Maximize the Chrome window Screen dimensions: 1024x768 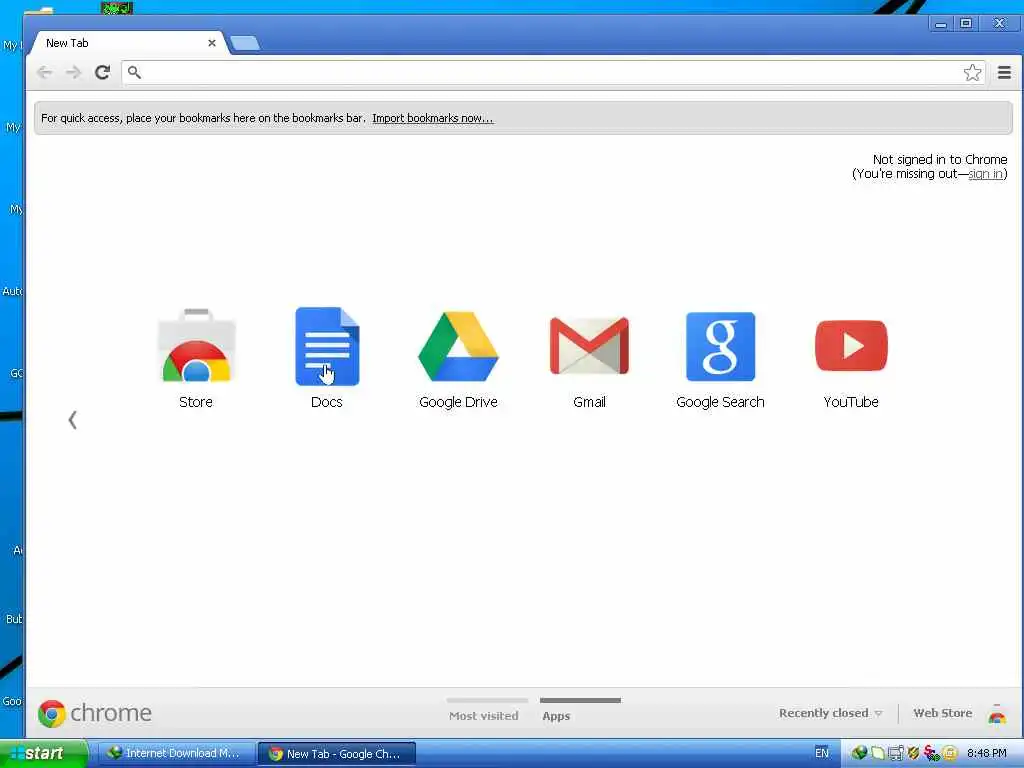tap(966, 24)
